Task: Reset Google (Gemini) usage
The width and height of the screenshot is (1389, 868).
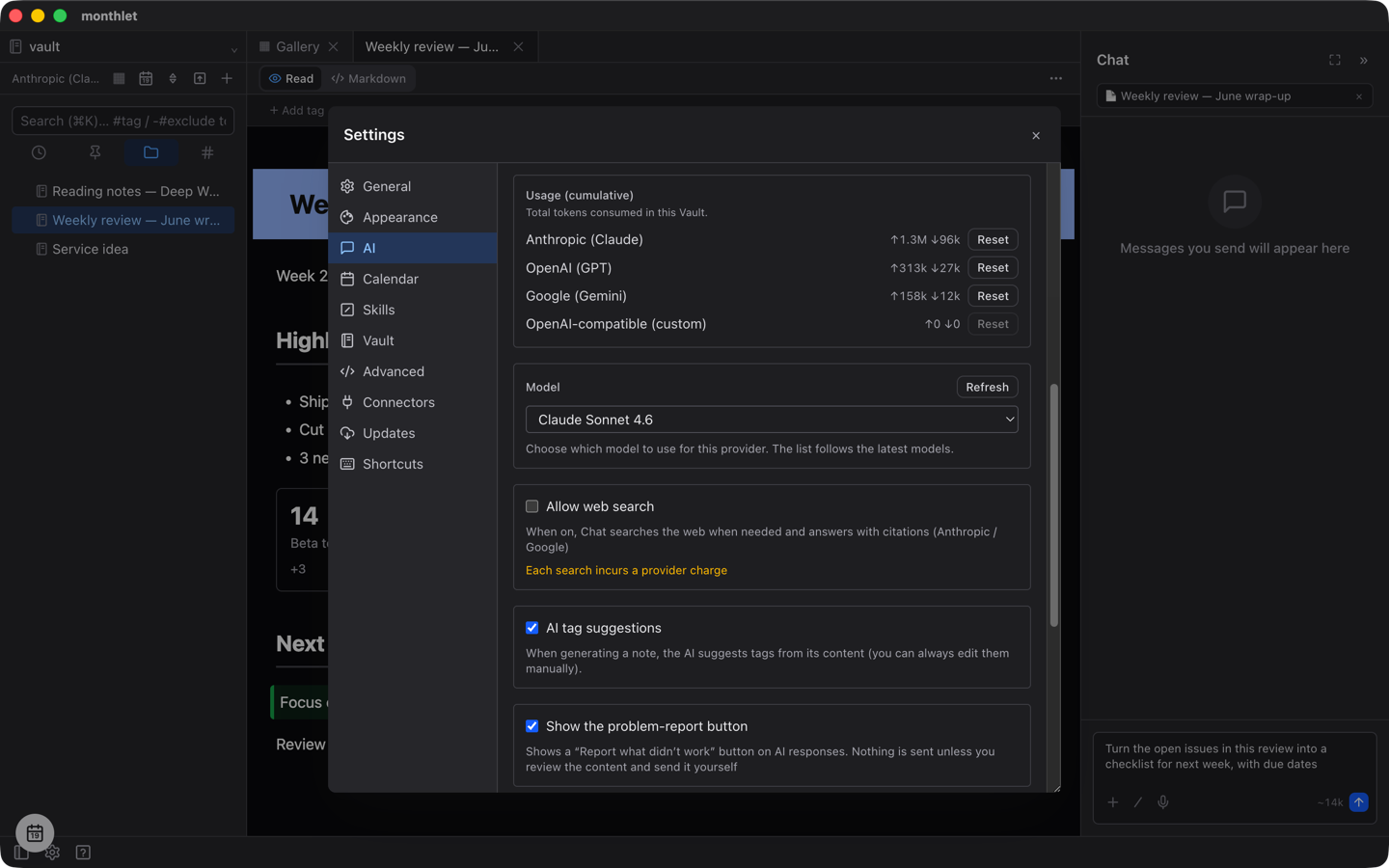Action: [993, 296]
